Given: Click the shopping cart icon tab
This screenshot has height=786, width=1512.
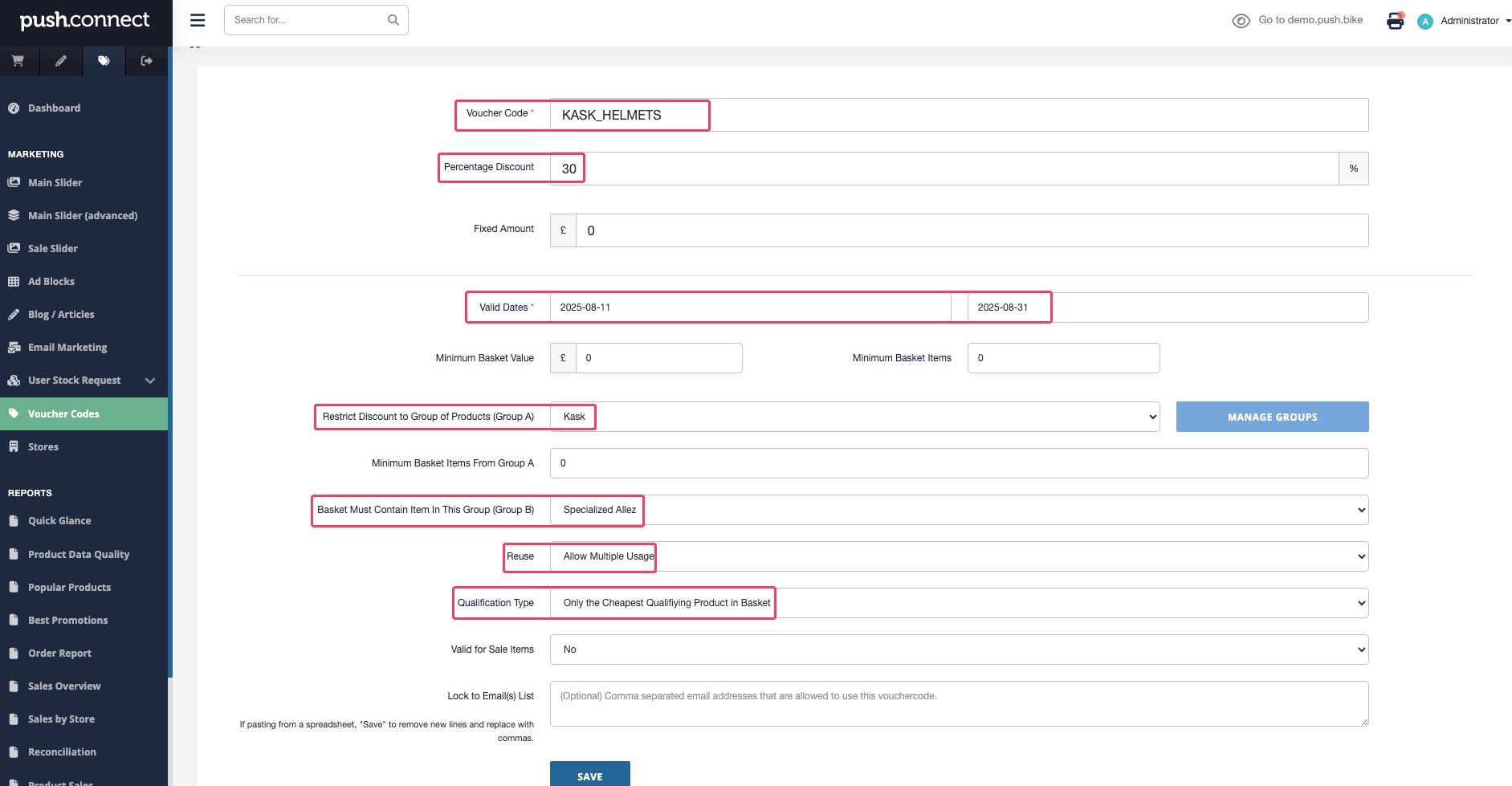Looking at the screenshot, I should click(18, 61).
